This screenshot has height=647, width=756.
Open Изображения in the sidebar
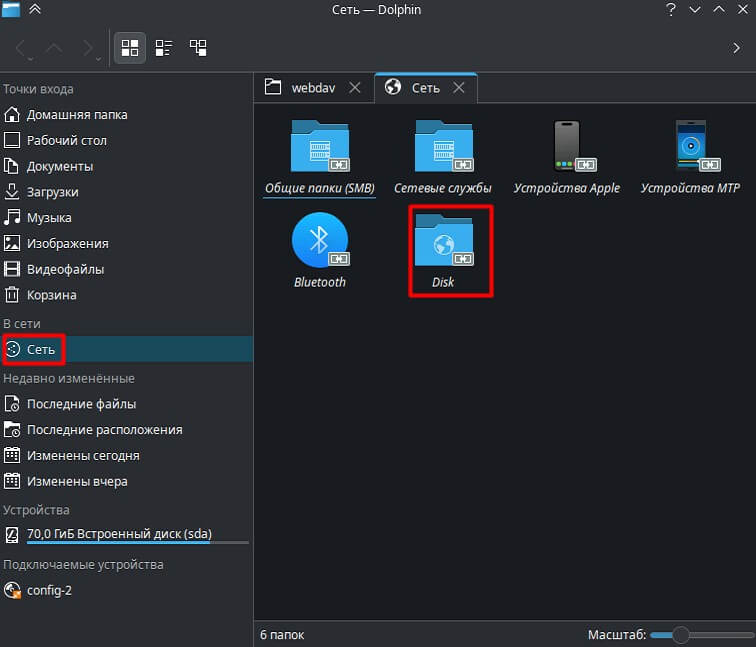[x=126, y=243]
